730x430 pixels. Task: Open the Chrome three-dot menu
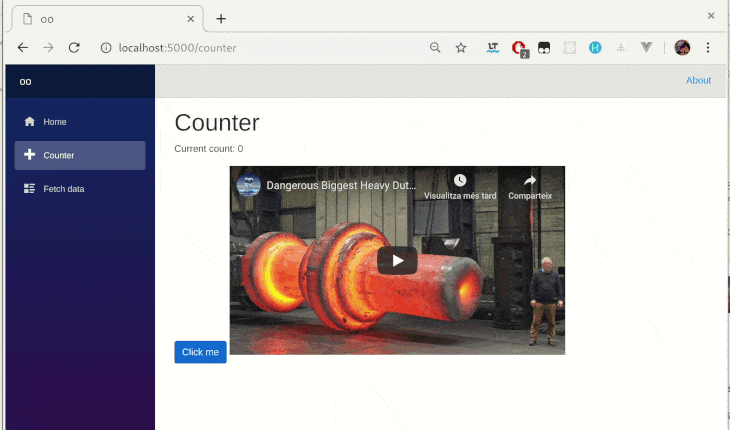(x=708, y=47)
